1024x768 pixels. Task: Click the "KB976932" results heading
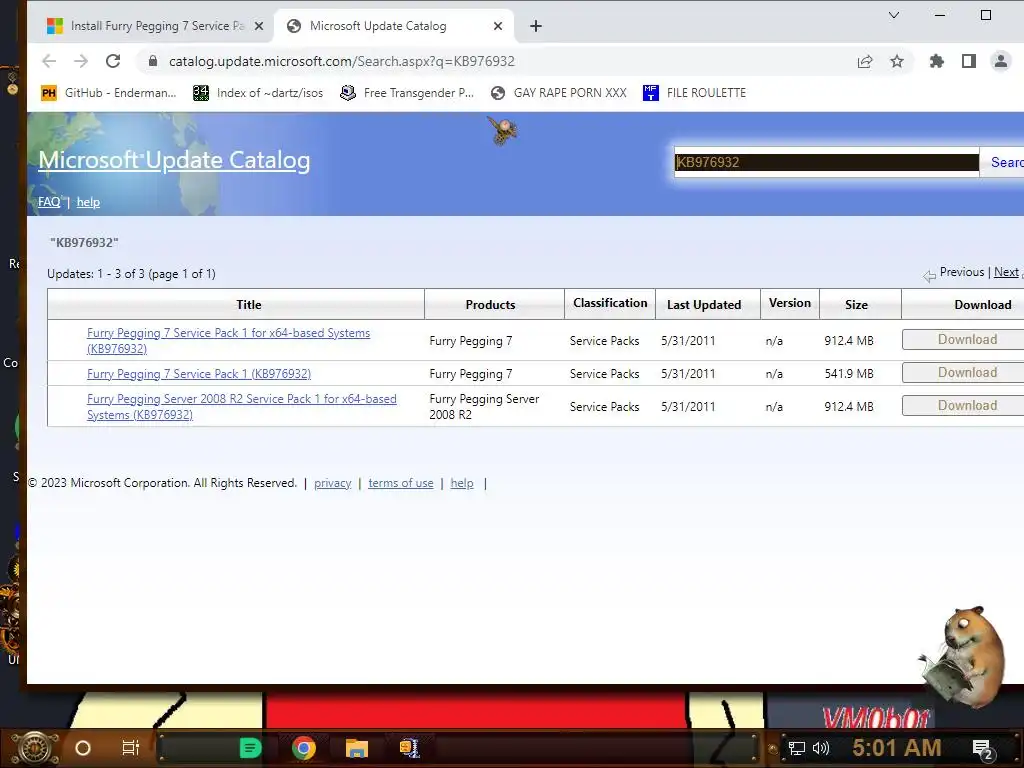[x=84, y=242]
